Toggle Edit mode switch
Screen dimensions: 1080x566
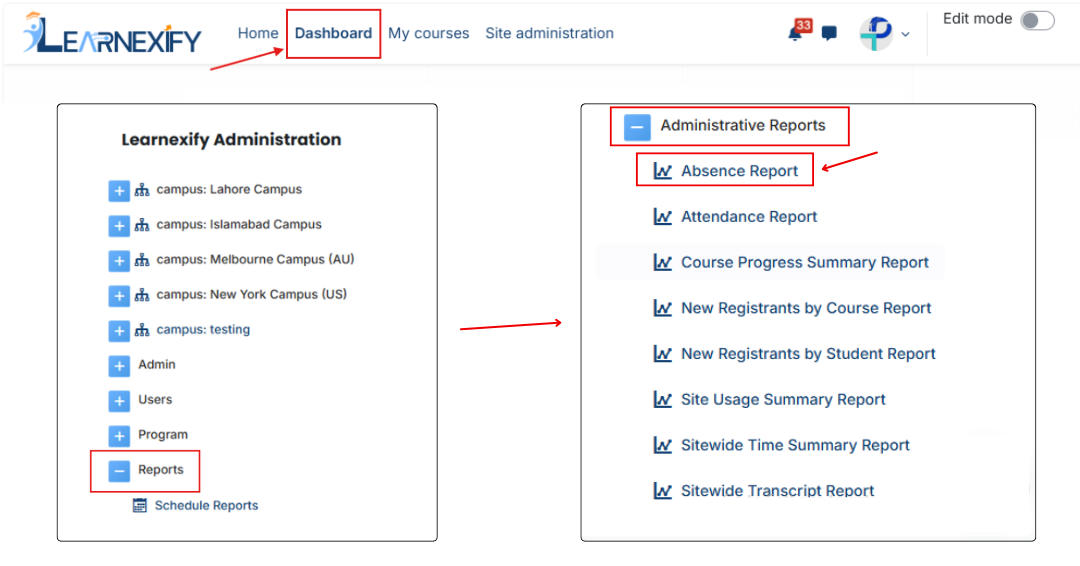(1037, 20)
